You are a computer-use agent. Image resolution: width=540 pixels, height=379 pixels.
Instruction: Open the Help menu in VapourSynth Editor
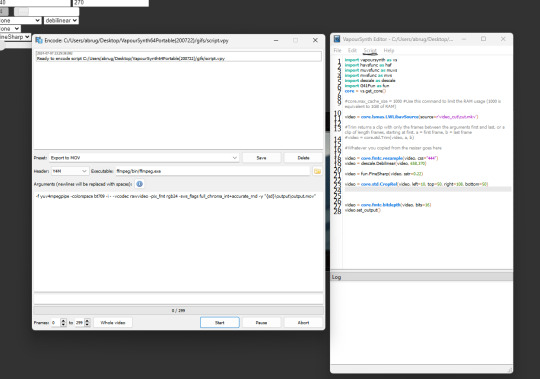click(x=389, y=50)
